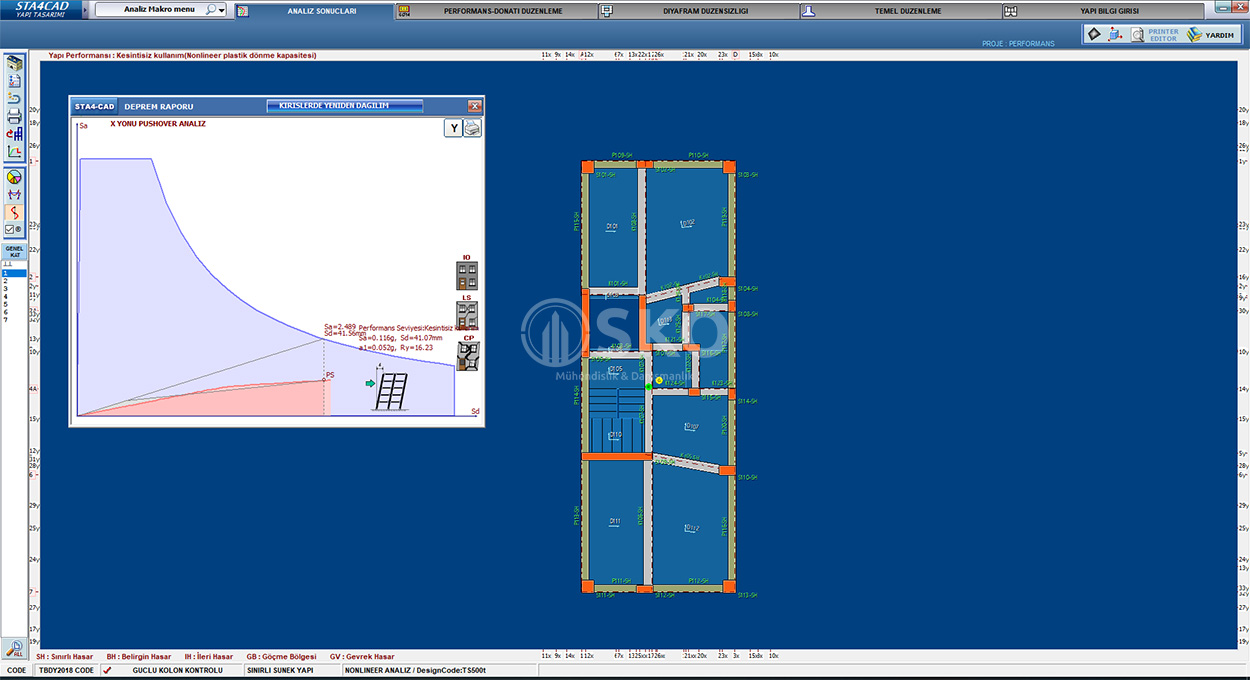Image resolution: width=1250 pixels, height=680 pixels.
Task: Switch to TEMEL DUZENLEME tab
Action: 900,11
